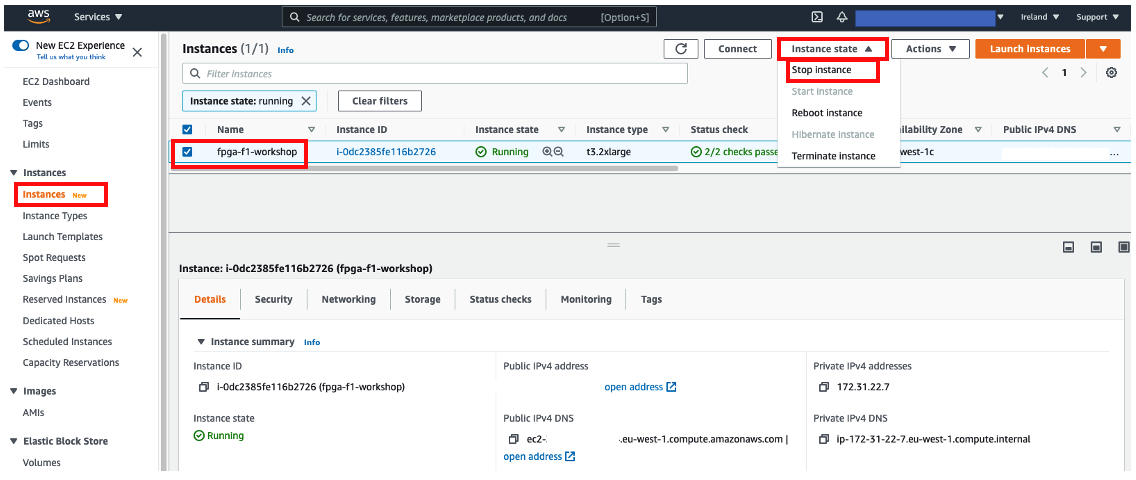Go to previous page of instances
This screenshot has width=1136, height=480.
pyautogui.click(x=1045, y=72)
